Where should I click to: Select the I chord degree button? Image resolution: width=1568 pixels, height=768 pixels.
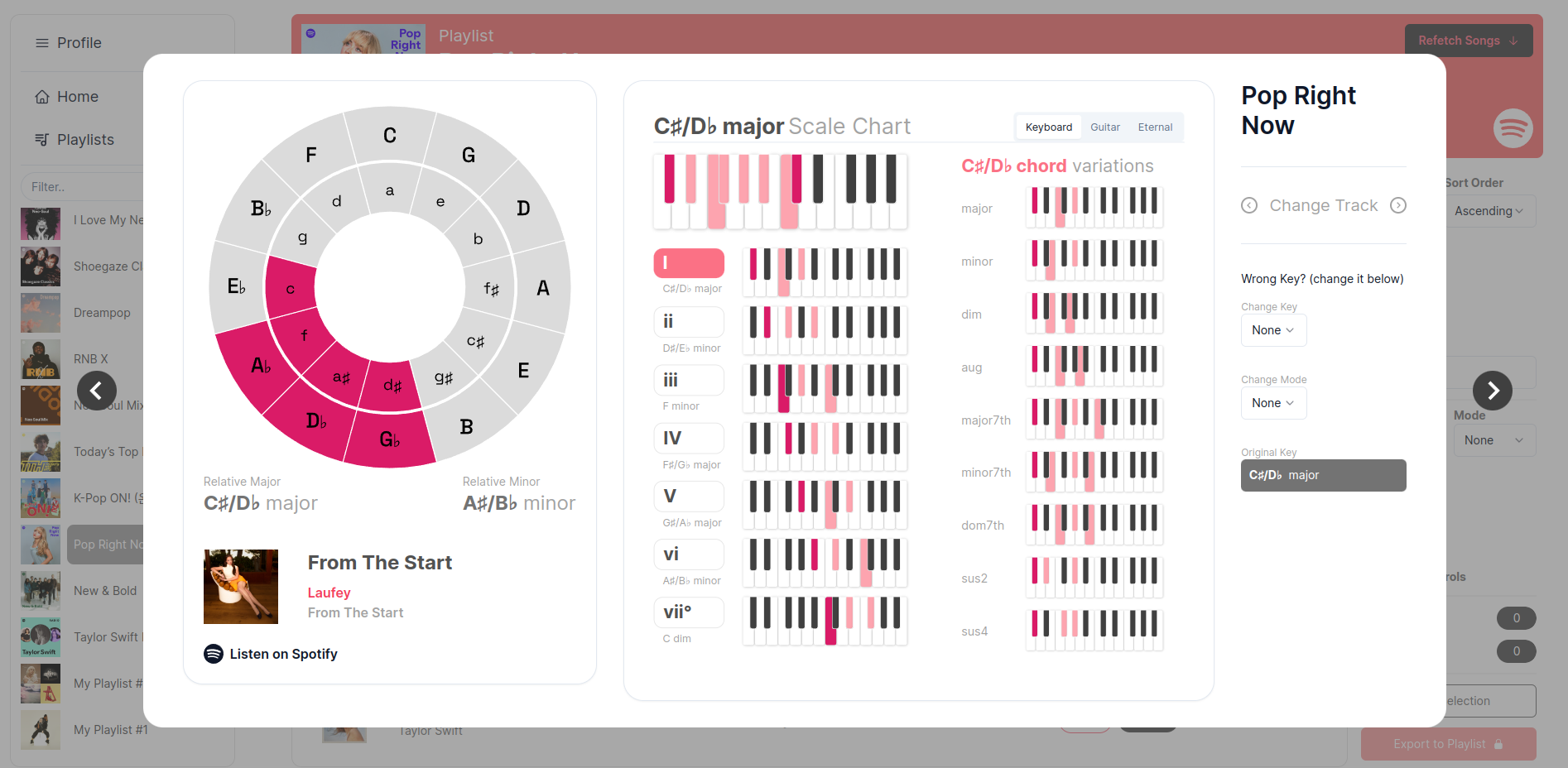tap(689, 263)
